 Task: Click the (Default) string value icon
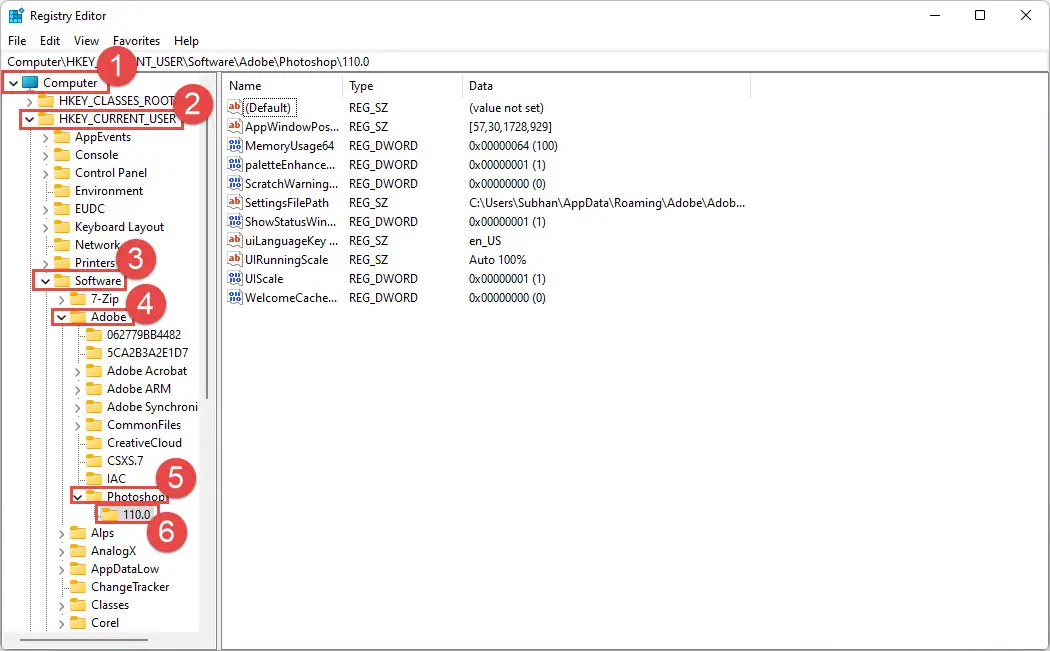[234, 107]
